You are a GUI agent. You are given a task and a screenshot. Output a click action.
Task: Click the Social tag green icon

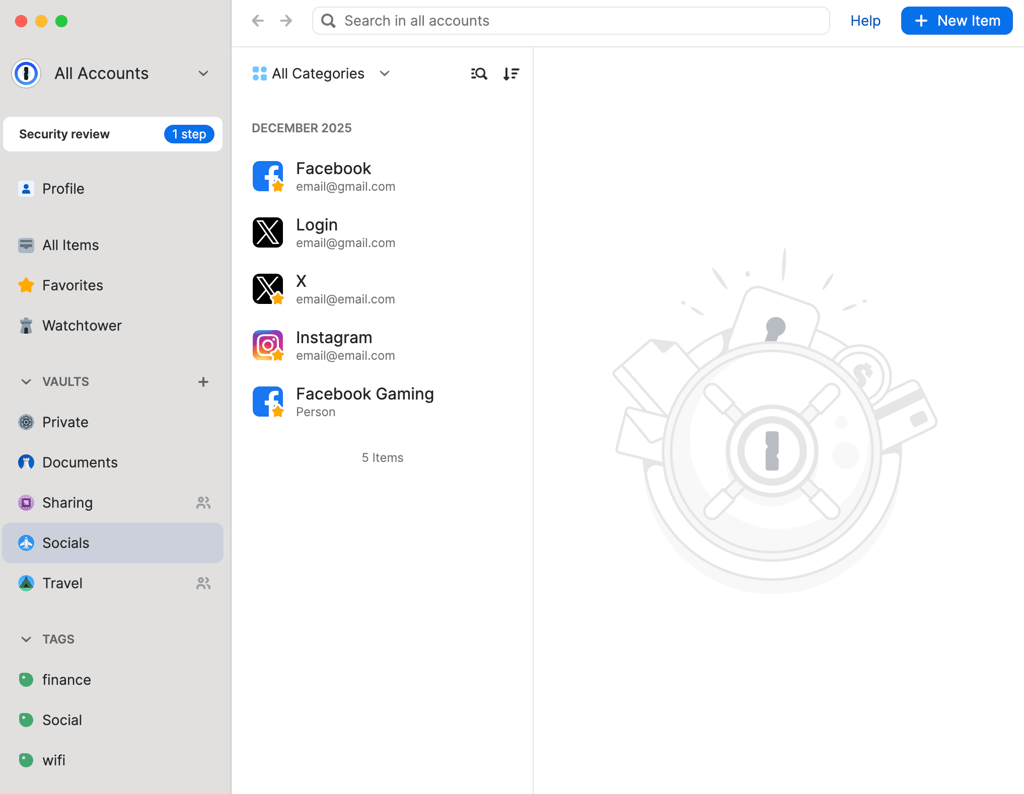[26, 720]
